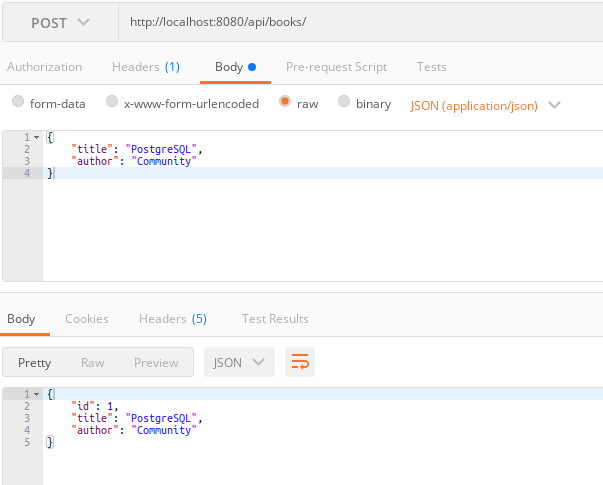Viewport: 603px width, 485px height.
Task: Open the response Headers (5) tab
Action: pyautogui.click(x=173, y=319)
